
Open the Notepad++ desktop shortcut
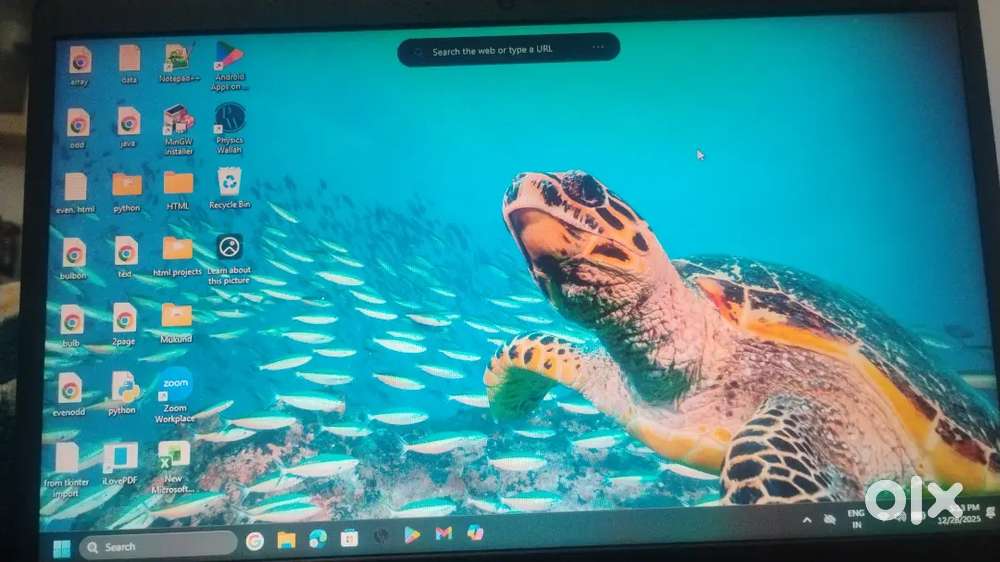pyautogui.click(x=178, y=59)
